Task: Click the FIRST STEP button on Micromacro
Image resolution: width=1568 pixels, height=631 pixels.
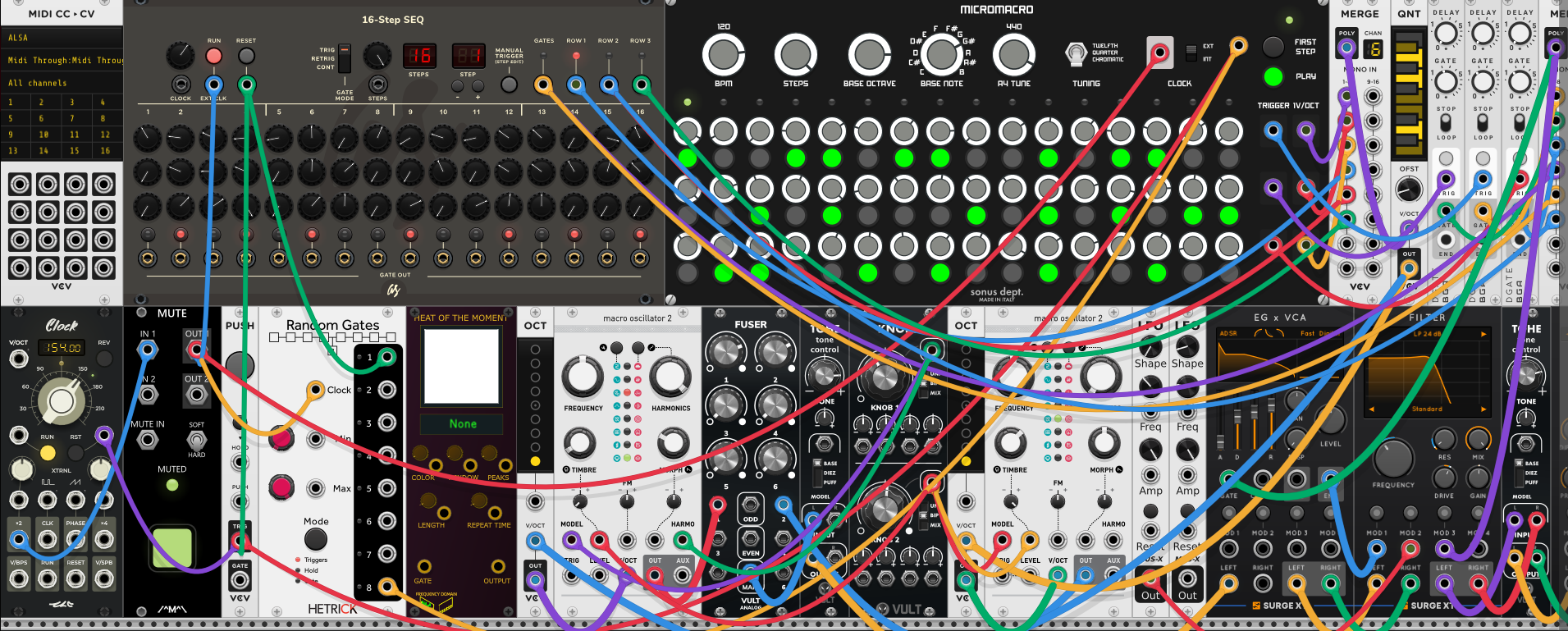Action: click(1273, 47)
